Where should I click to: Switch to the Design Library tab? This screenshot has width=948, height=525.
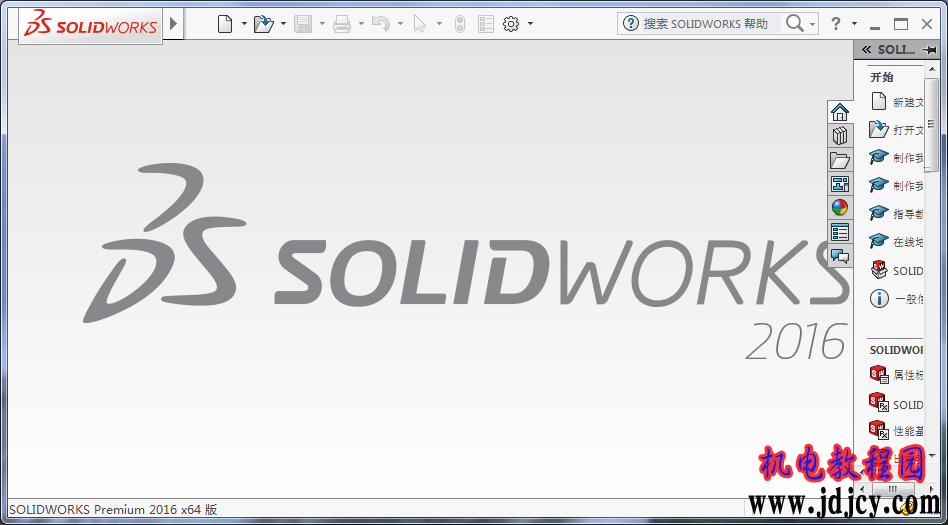point(840,135)
